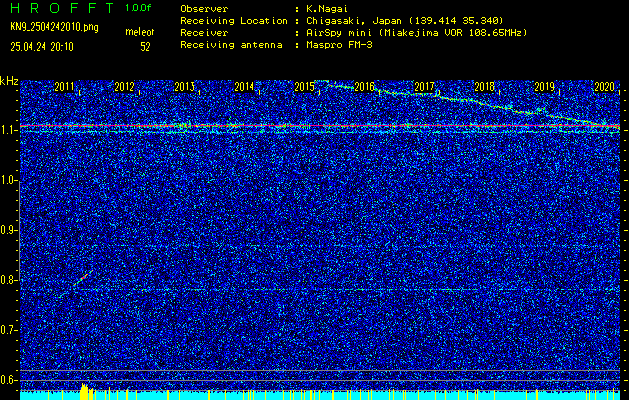This screenshot has height=400, width=629.
Task: Click the meteor column label
Action: pyautogui.click(x=140, y=32)
